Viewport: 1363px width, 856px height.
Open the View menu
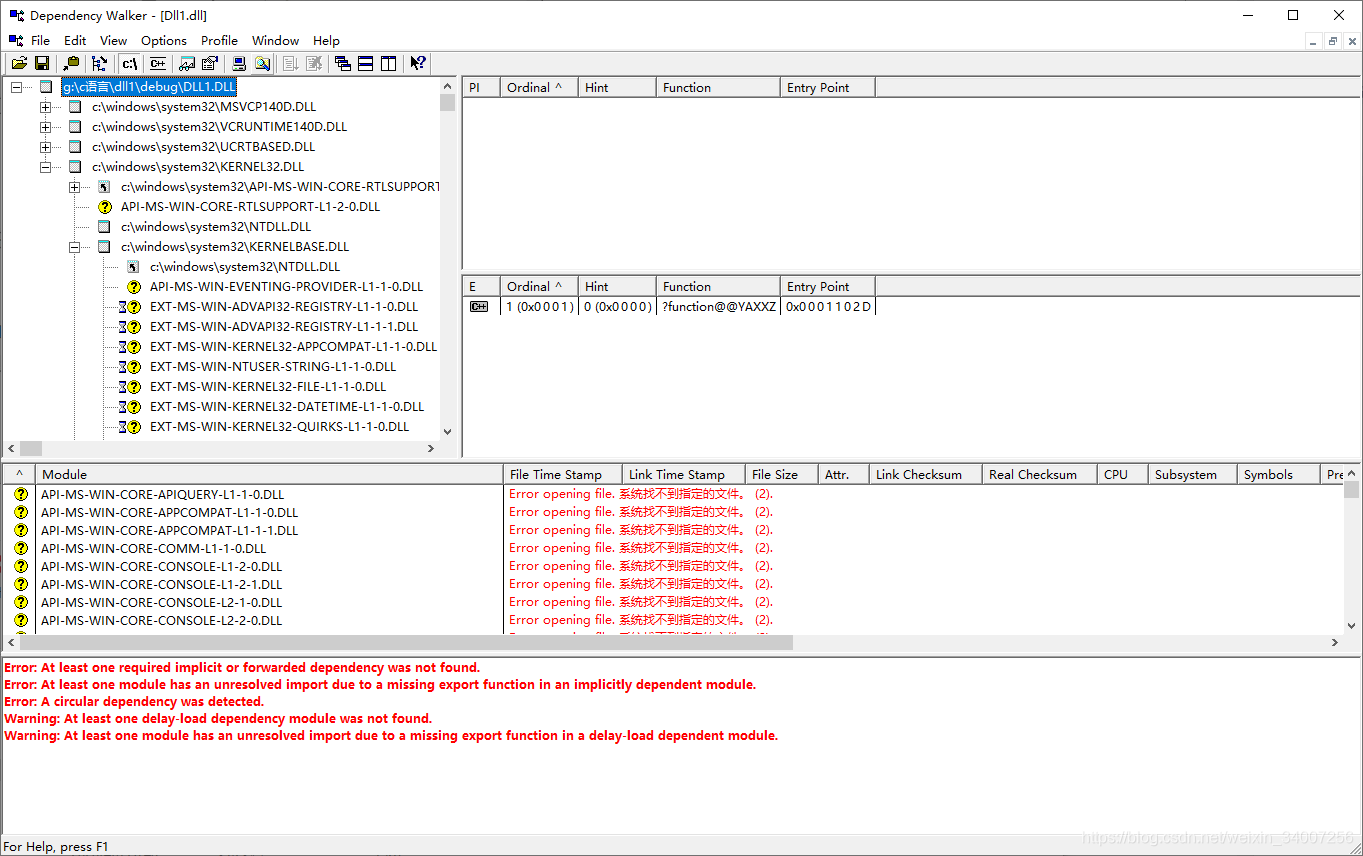[x=114, y=40]
